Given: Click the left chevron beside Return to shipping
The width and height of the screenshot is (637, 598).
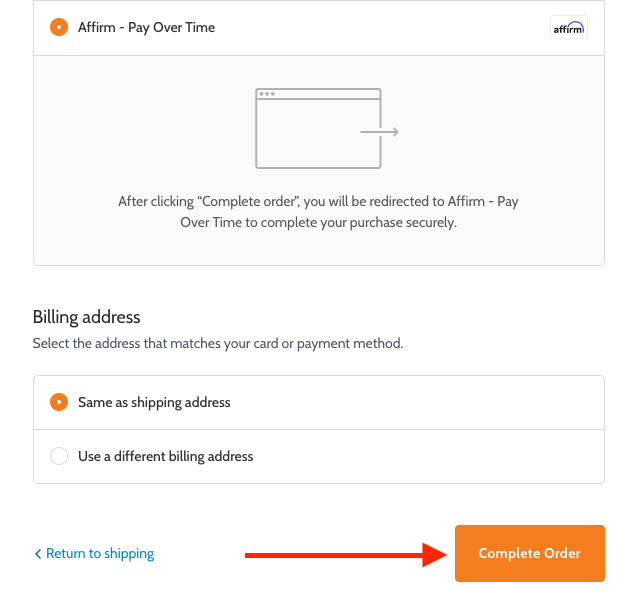Looking at the screenshot, I should pos(38,554).
